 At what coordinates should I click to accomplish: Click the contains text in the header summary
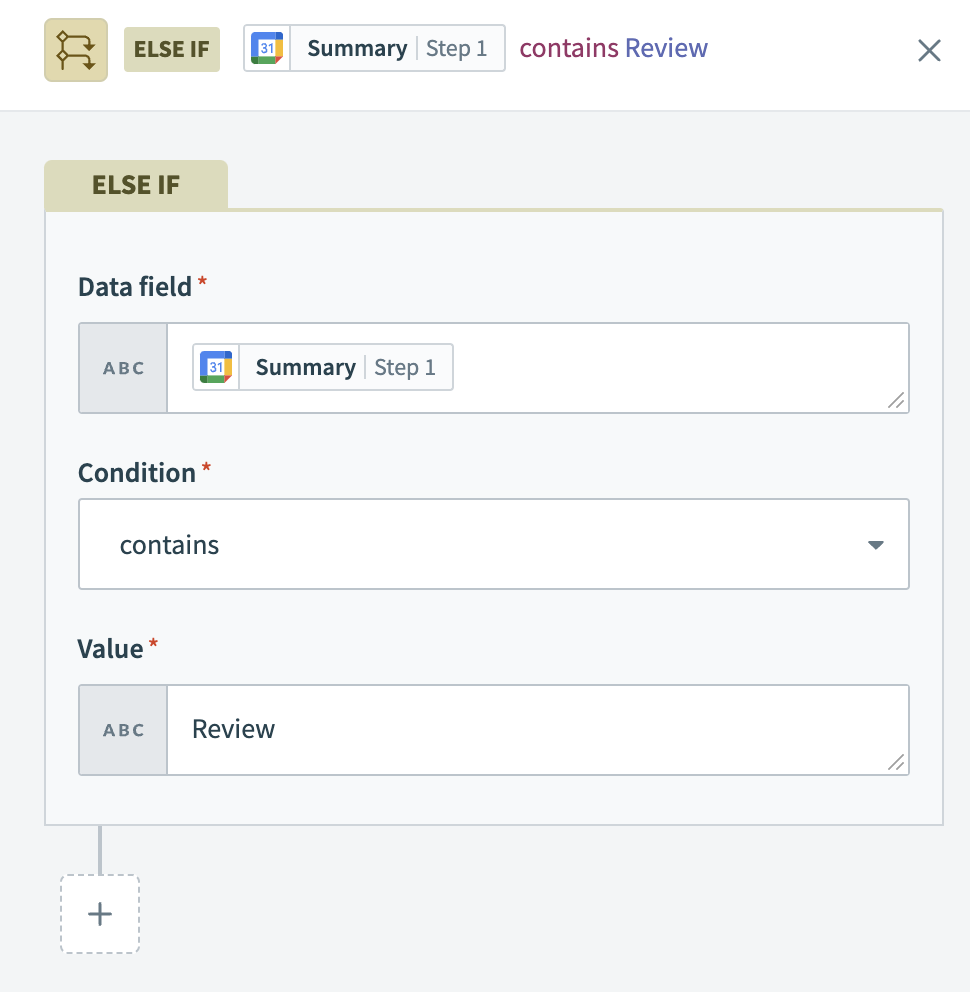pyautogui.click(x=570, y=47)
